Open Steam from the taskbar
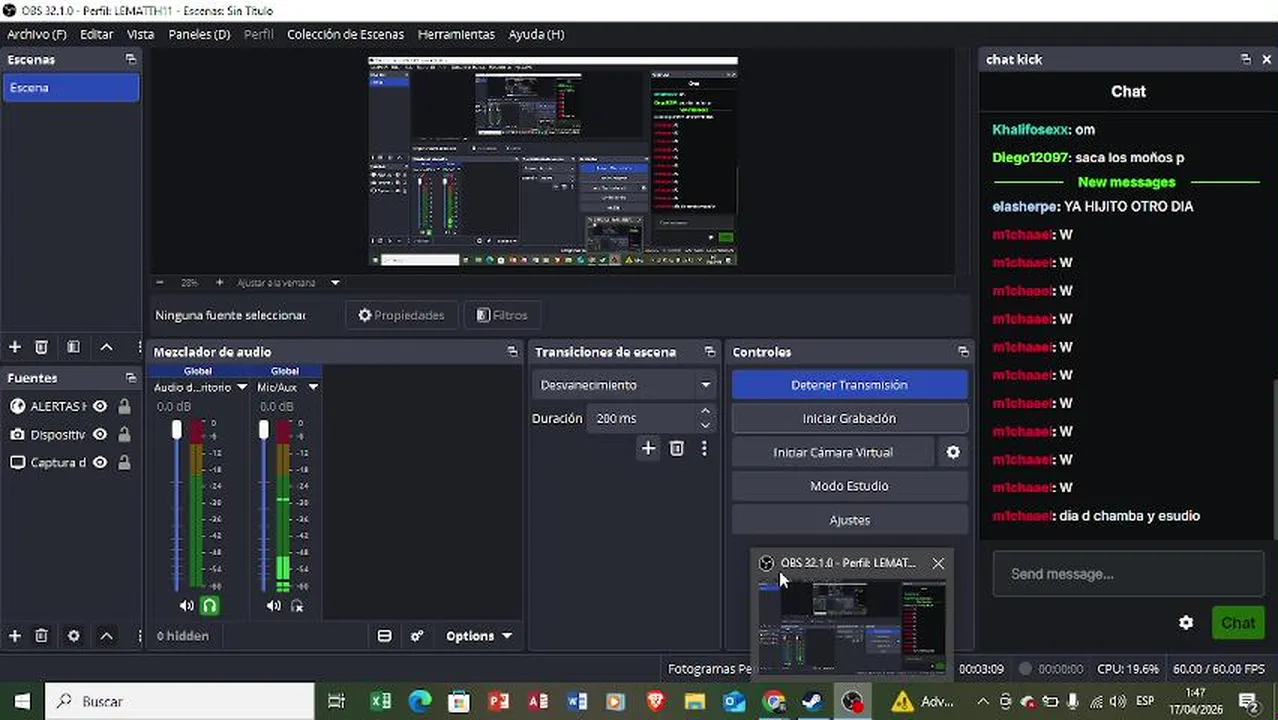Image resolution: width=1278 pixels, height=720 pixels. tap(812, 701)
